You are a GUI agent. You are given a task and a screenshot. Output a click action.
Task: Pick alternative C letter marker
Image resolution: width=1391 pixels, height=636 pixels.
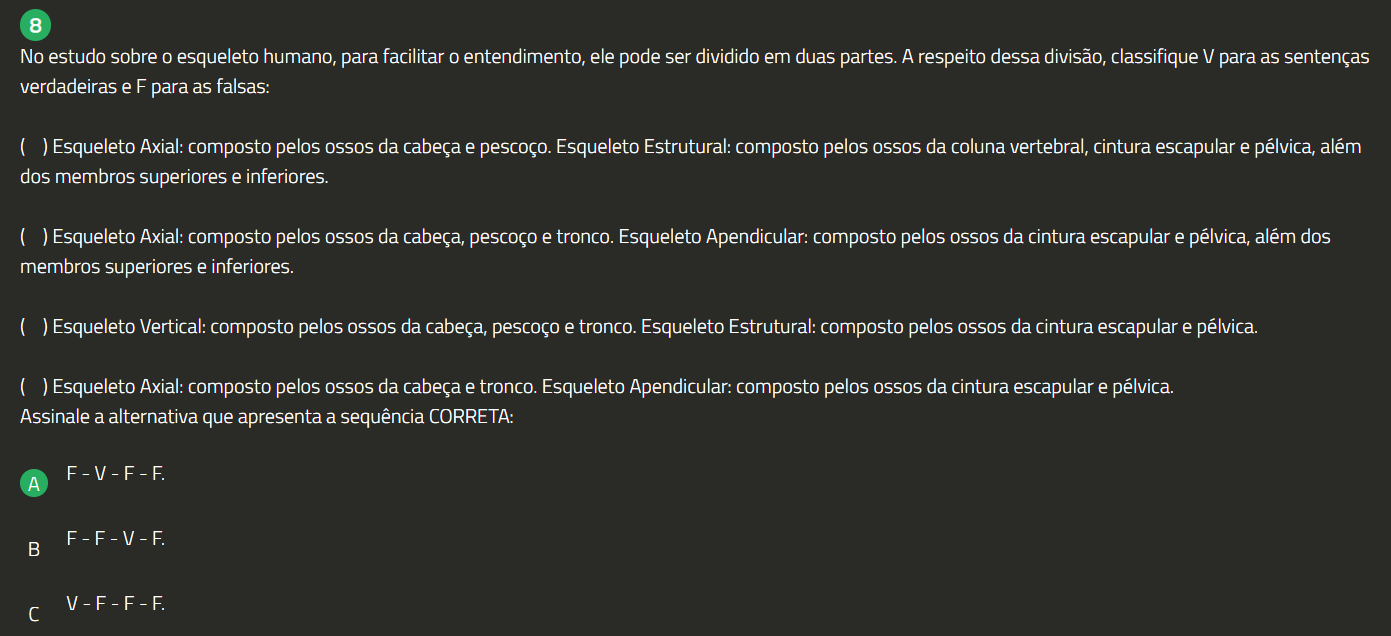click(34, 614)
